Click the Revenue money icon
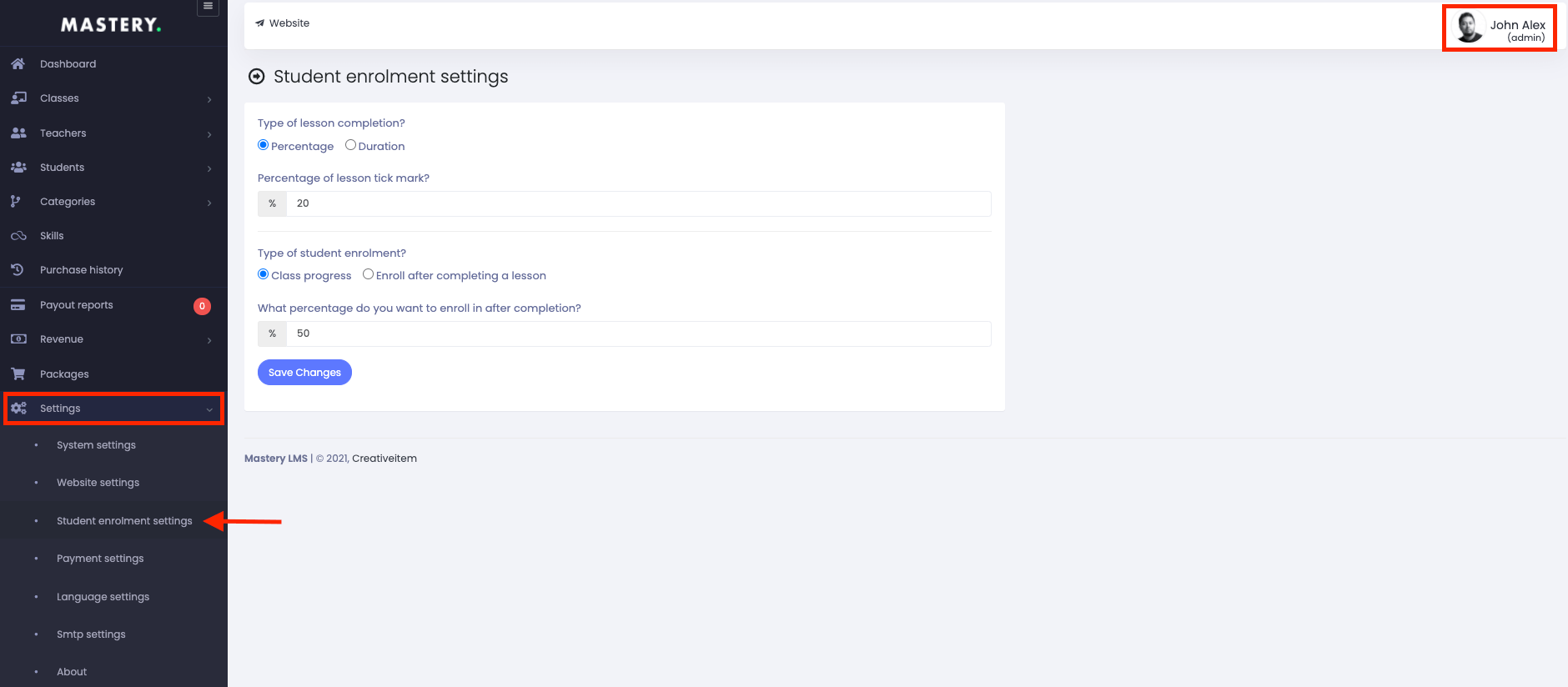This screenshot has width=1568, height=687. (18, 339)
